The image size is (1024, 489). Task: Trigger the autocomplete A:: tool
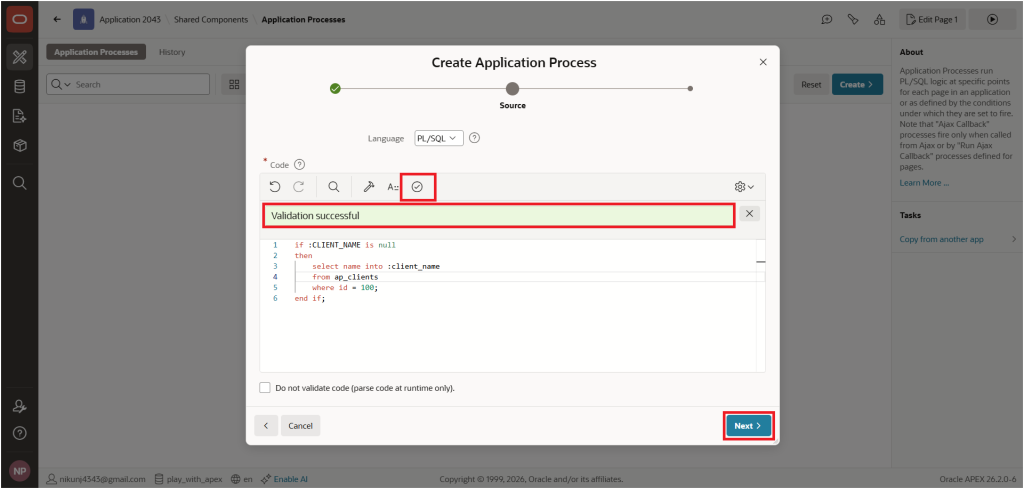tap(392, 187)
